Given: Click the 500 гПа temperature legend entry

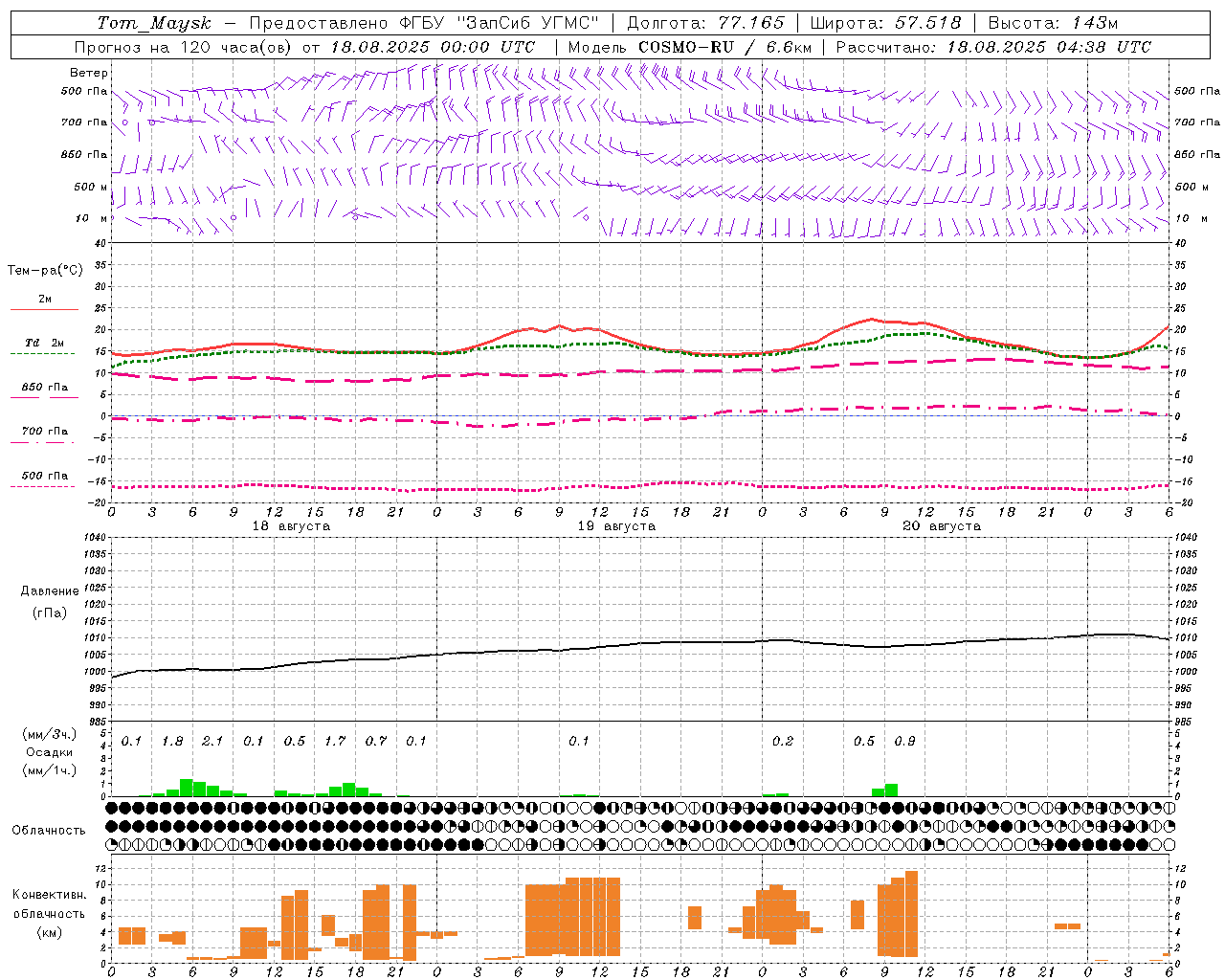Looking at the screenshot, I should [44, 476].
